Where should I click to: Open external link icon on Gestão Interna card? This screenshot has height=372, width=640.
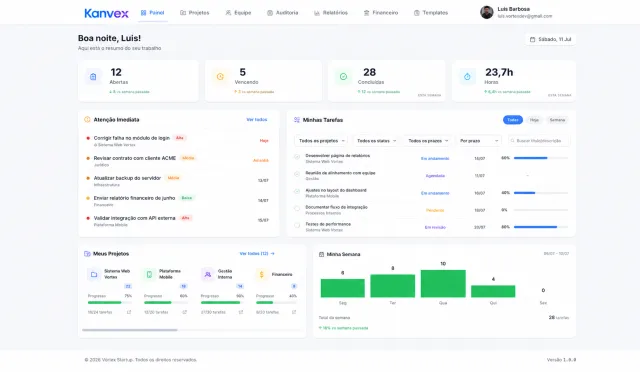[x=241, y=312]
